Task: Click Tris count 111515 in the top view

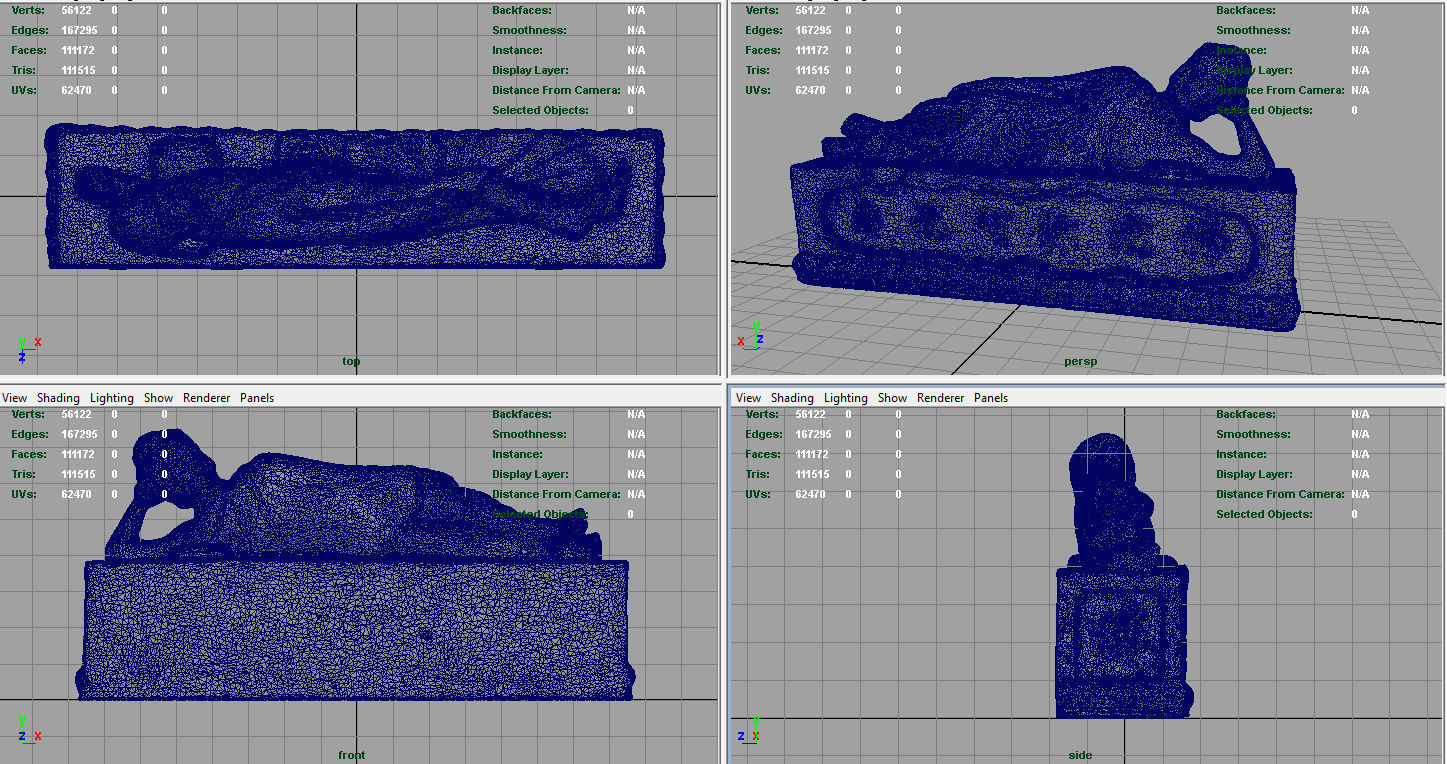Action: pos(81,70)
